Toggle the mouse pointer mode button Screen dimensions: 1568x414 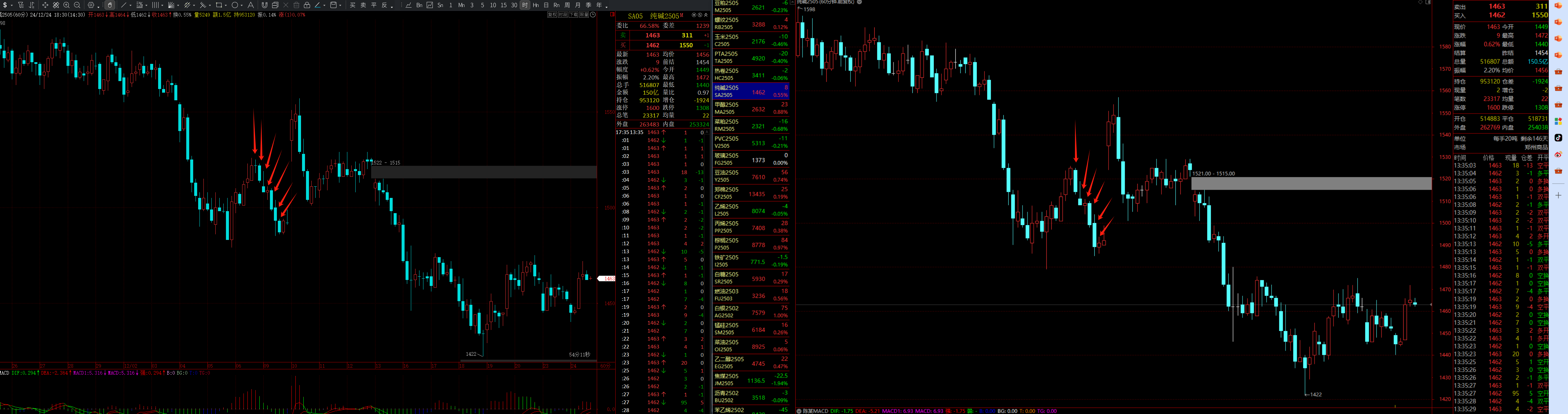[x=109, y=5]
